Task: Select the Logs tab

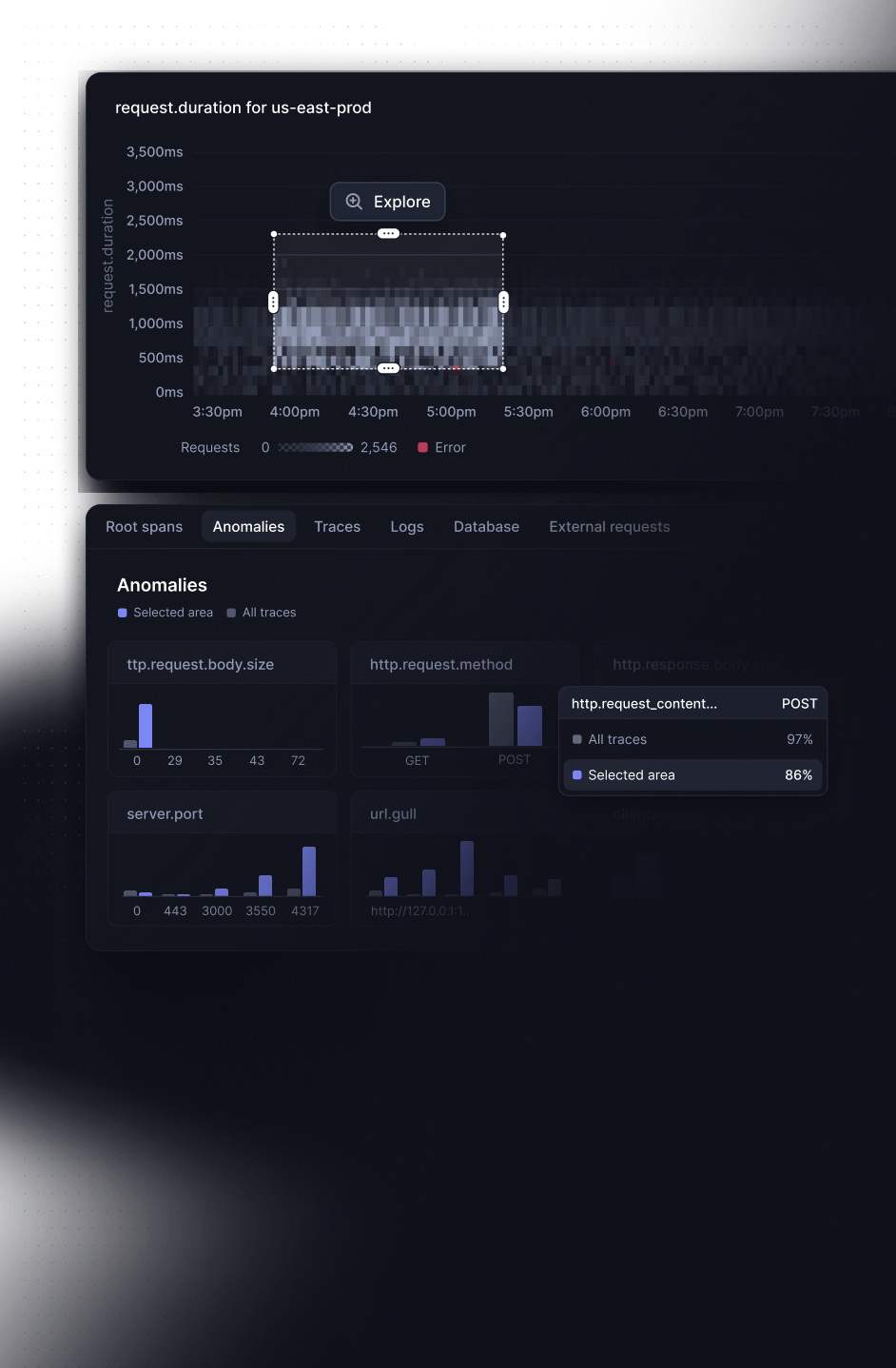Action: (x=407, y=527)
